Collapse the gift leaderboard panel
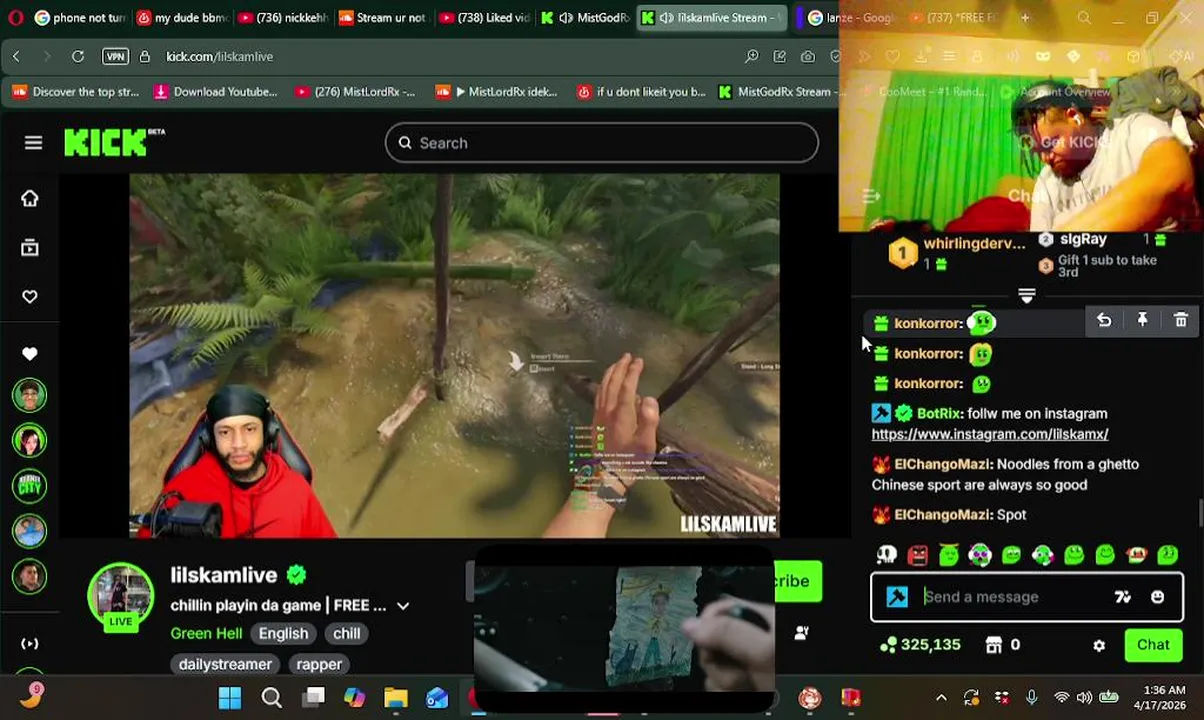The height and width of the screenshot is (720, 1204). [1026, 295]
